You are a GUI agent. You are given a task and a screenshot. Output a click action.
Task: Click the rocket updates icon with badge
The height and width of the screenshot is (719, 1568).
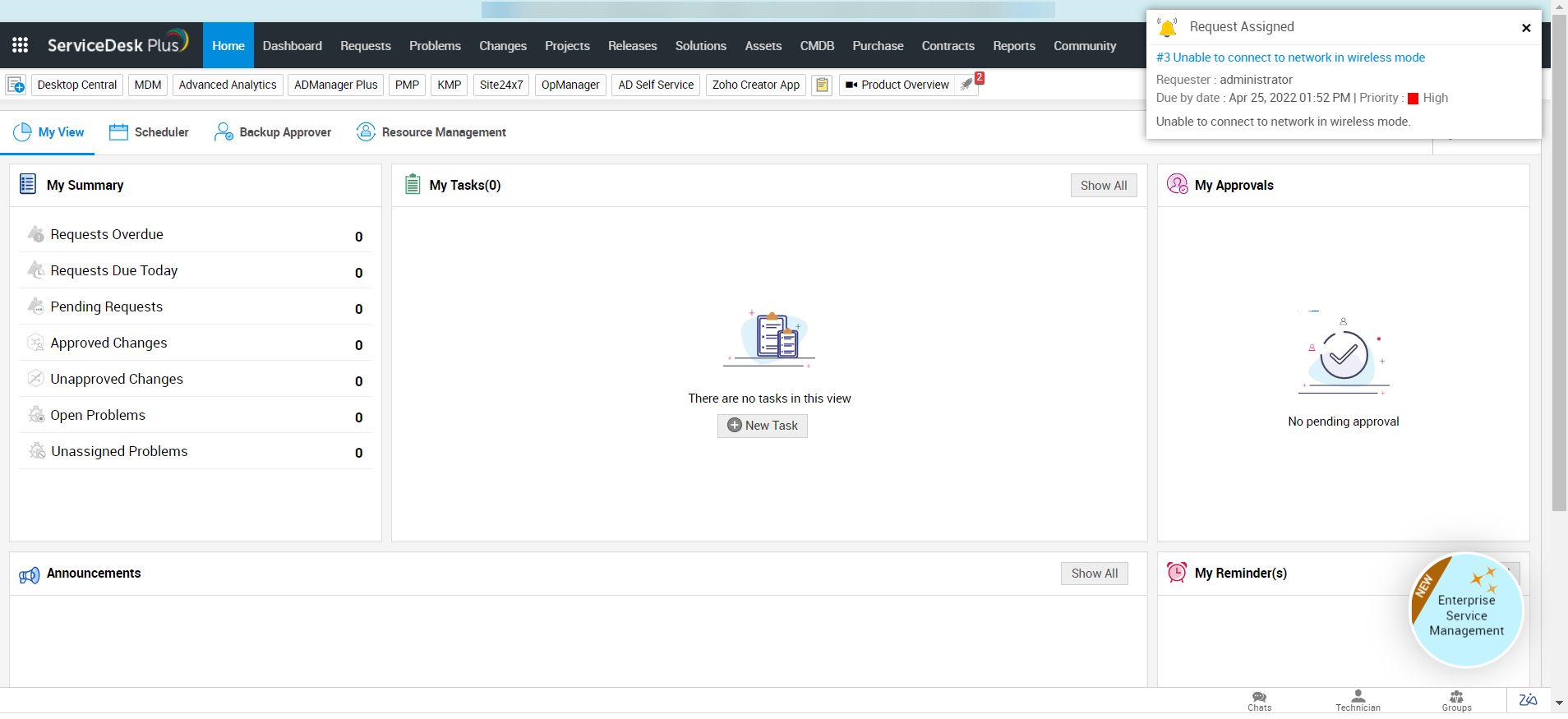[968, 84]
